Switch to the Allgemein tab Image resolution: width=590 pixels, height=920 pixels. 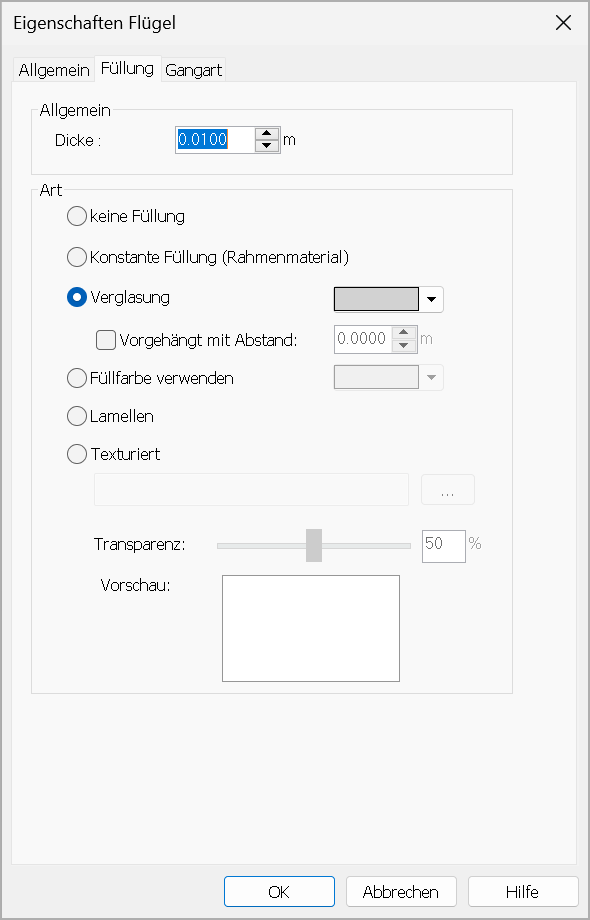click(x=54, y=70)
